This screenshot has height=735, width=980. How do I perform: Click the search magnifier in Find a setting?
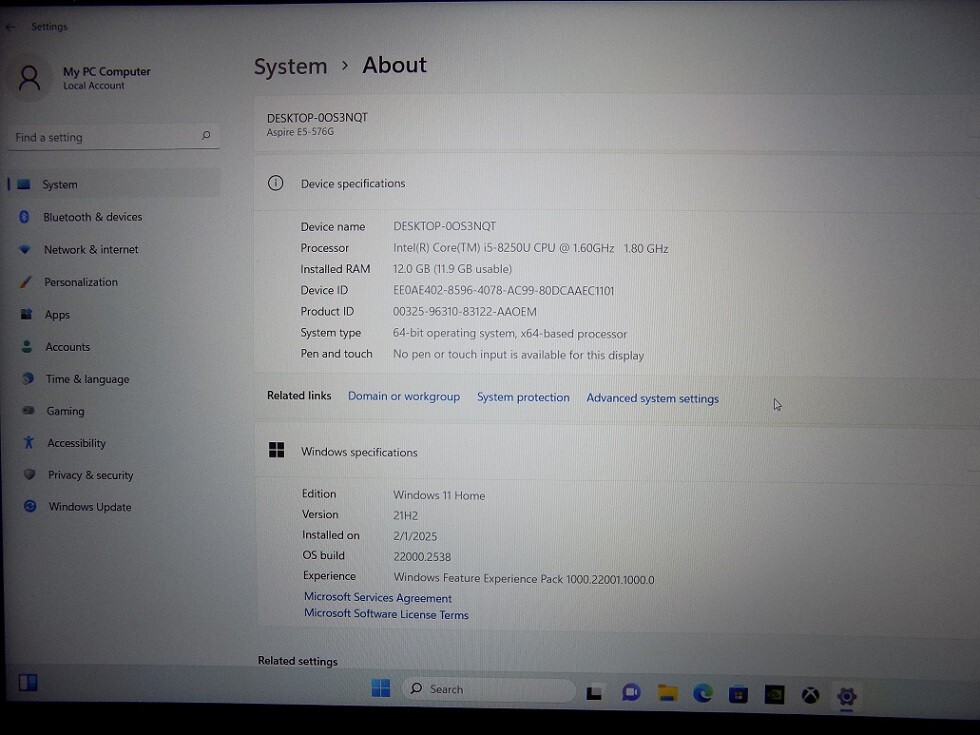pos(206,136)
